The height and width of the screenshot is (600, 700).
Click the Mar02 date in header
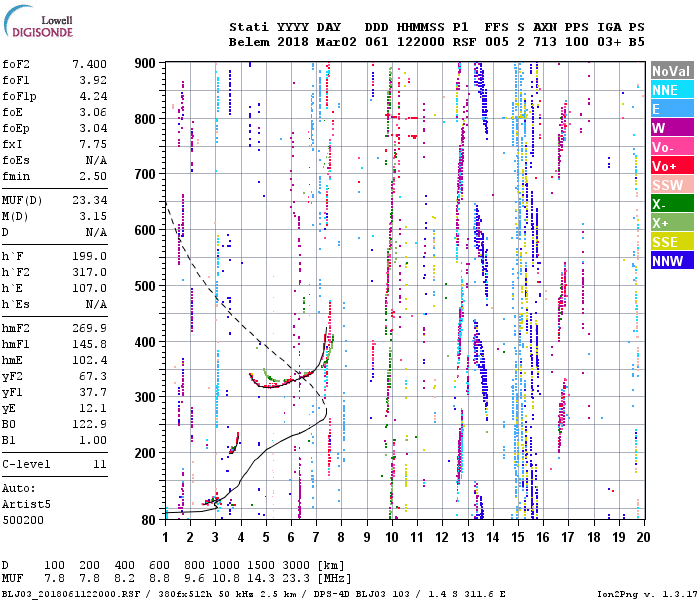coord(336,42)
